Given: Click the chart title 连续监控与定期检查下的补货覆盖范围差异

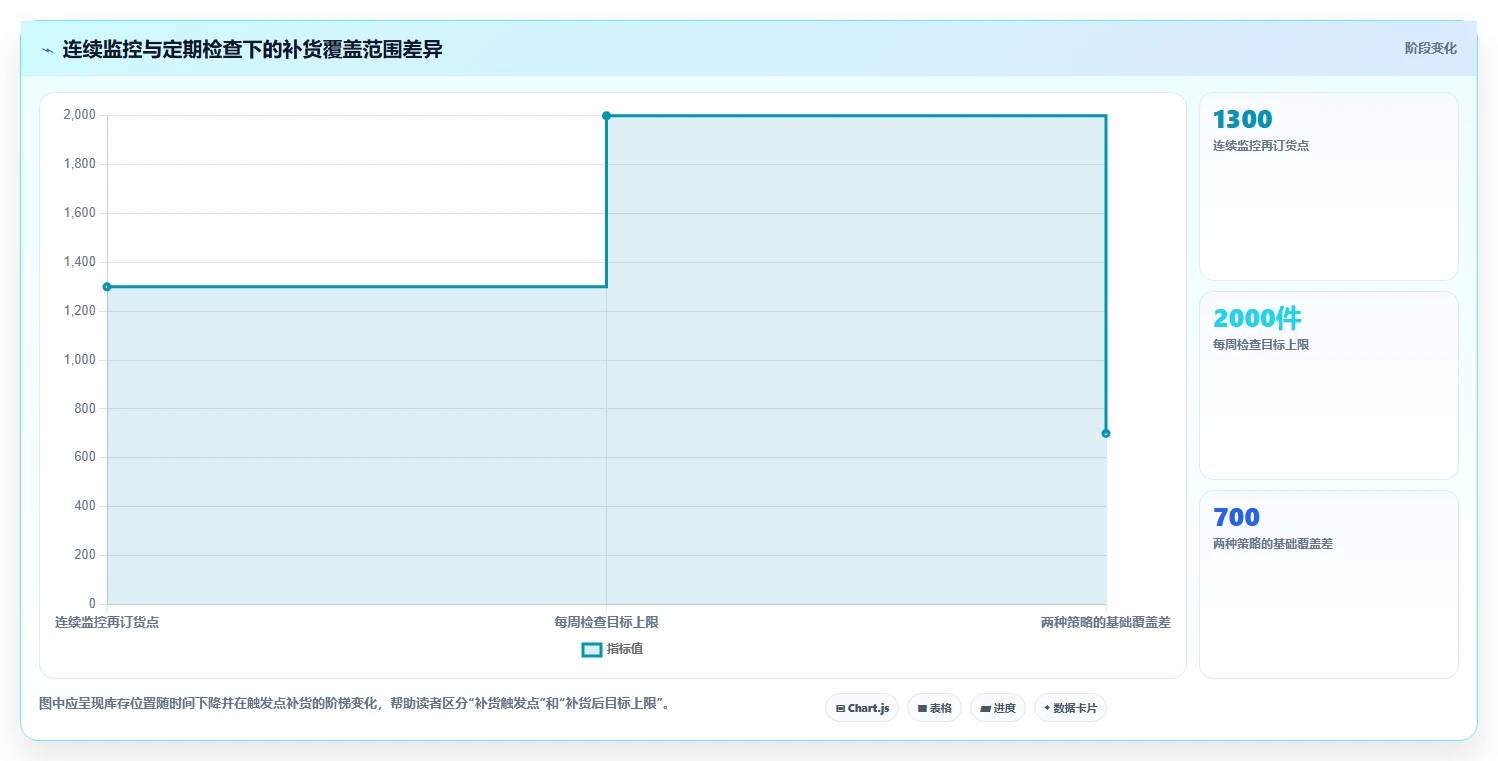Looking at the screenshot, I should (x=252, y=49).
